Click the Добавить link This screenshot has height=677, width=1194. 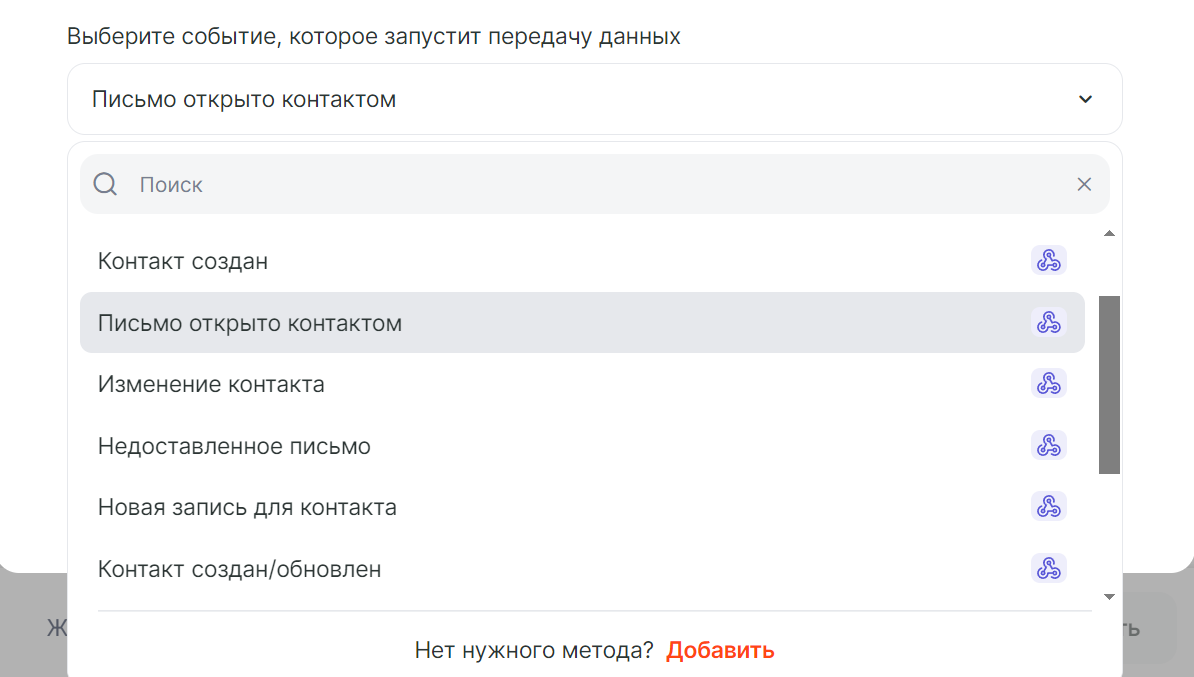pos(720,650)
